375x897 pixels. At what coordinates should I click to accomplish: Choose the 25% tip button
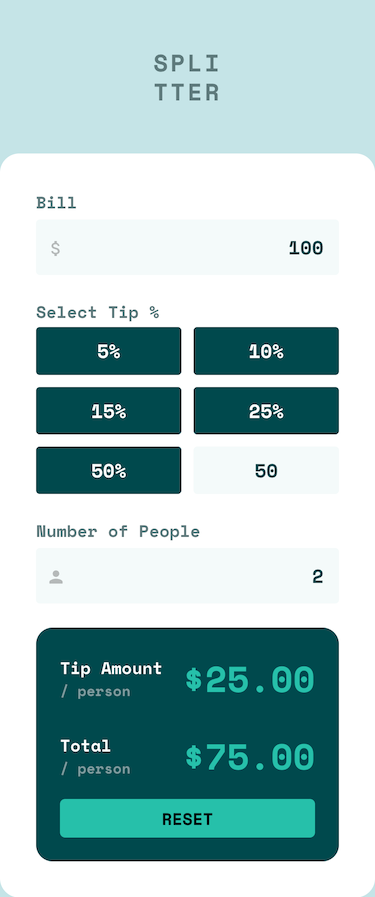pos(266,411)
